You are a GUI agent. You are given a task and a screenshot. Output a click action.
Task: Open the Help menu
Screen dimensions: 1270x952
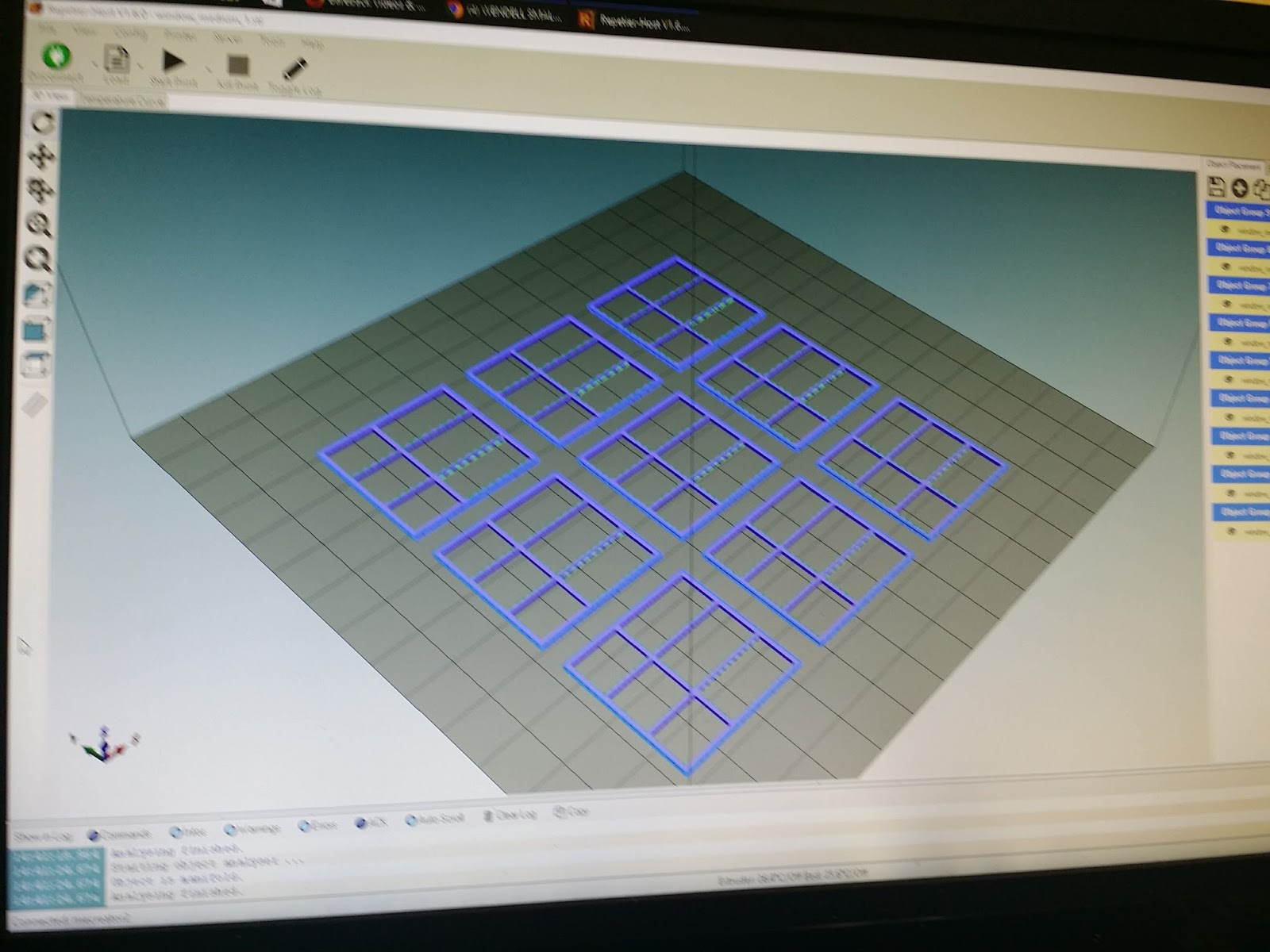[313, 43]
